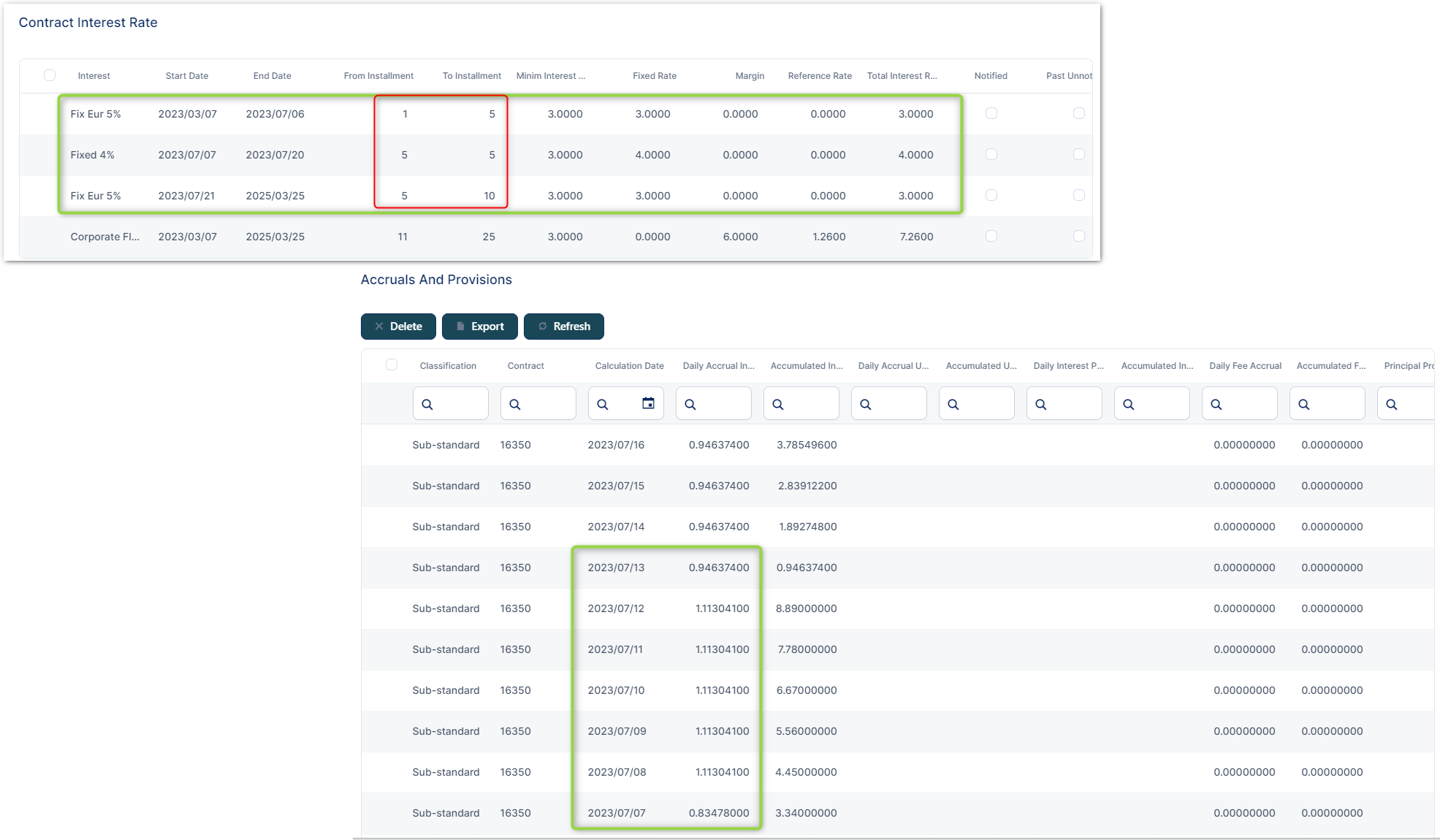The image size is (1440, 840).
Task: Click the Refresh button
Action: pos(564,327)
